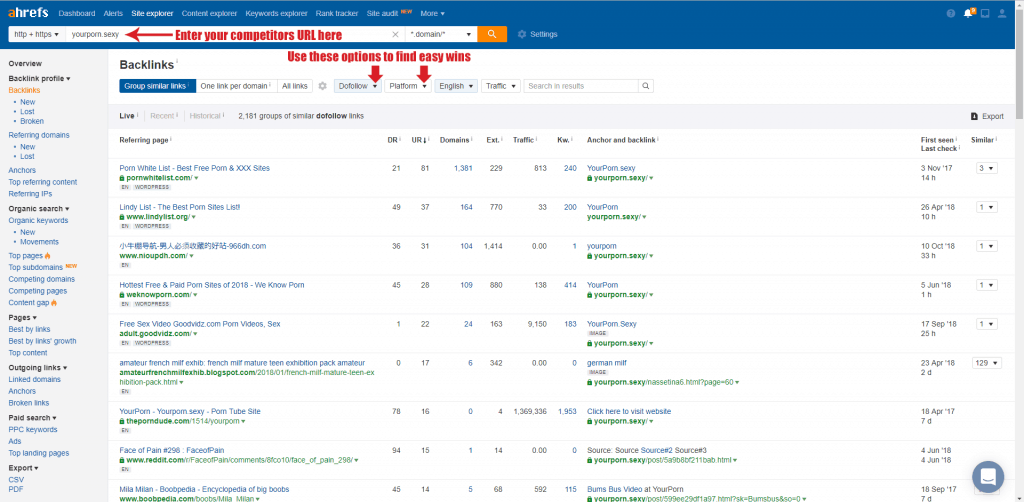The image size is (1024, 502).
Task: Open the chat support bubble
Action: pyautogui.click(x=987, y=476)
